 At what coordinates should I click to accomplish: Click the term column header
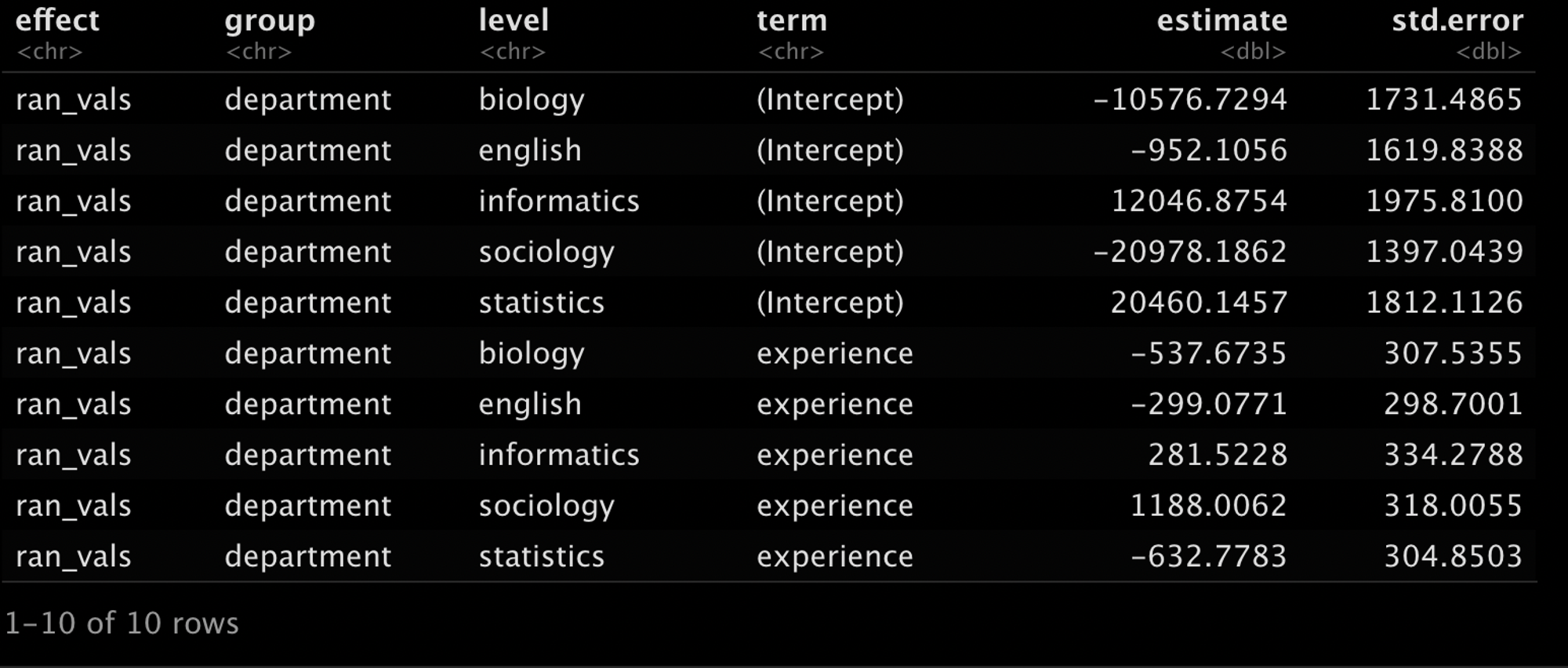(792, 20)
